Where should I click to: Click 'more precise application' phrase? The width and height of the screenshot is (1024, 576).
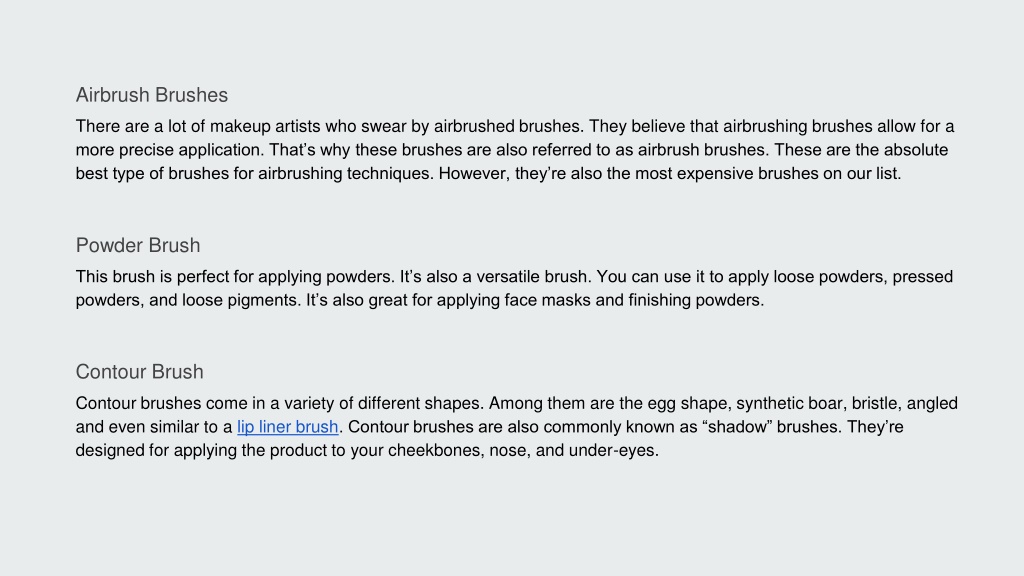point(169,150)
